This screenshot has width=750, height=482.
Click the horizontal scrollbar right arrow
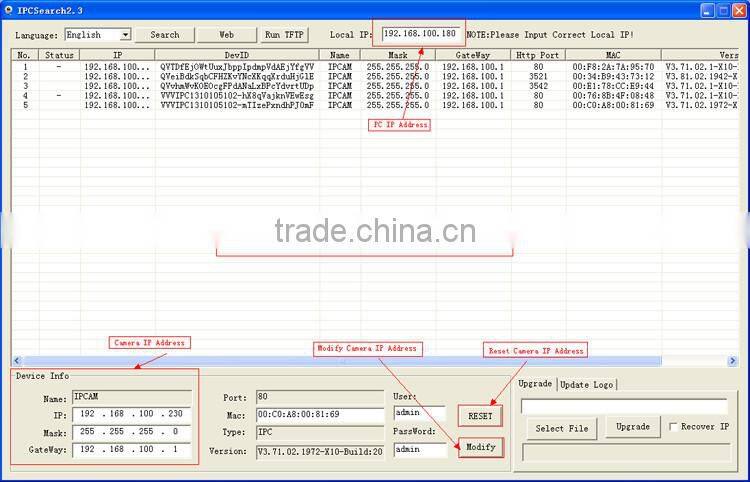click(x=732, y=360)
